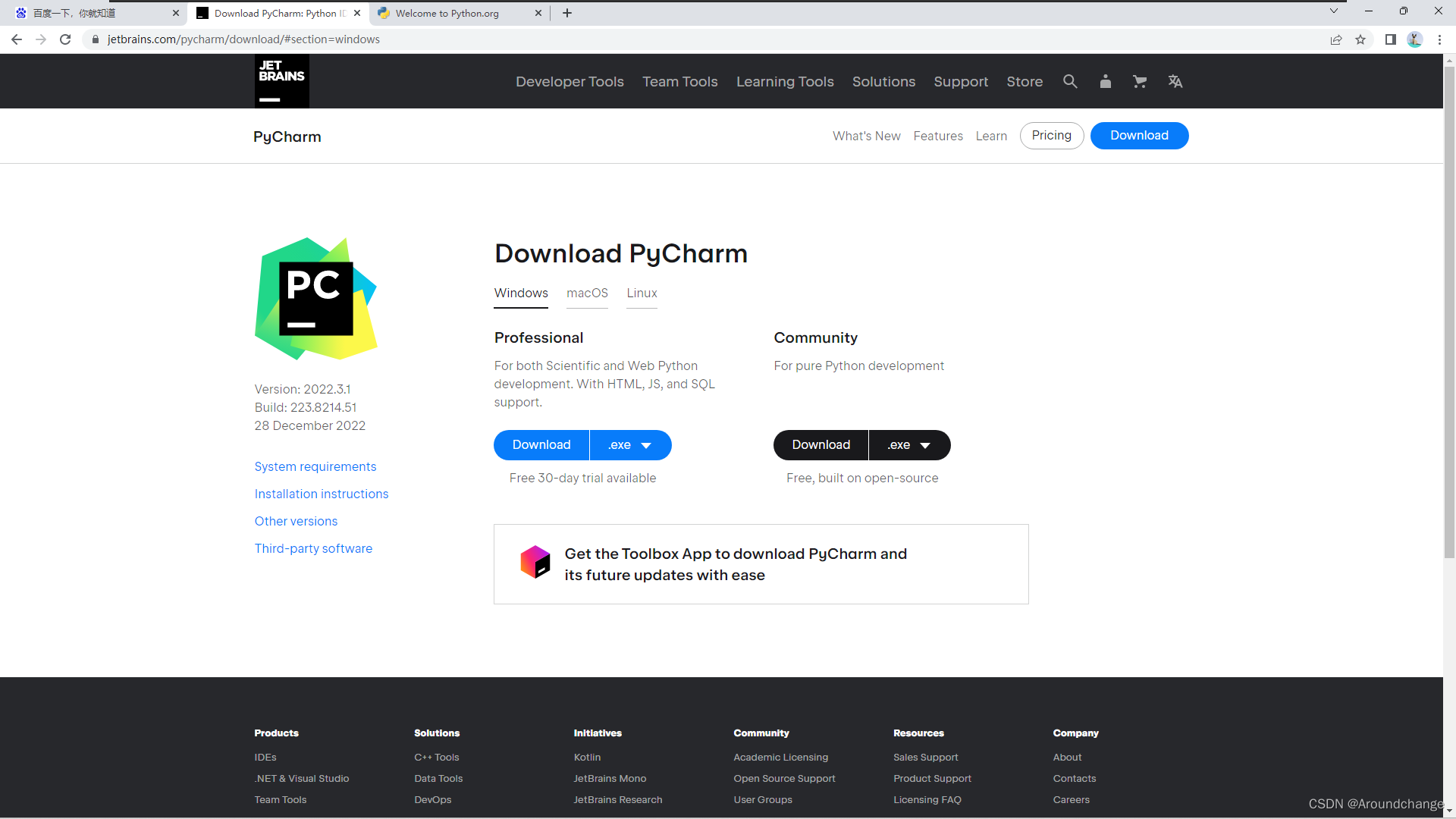The image size is (1456, 819).
Task: Click the JetBrains logo
Action: pos(281,81)
